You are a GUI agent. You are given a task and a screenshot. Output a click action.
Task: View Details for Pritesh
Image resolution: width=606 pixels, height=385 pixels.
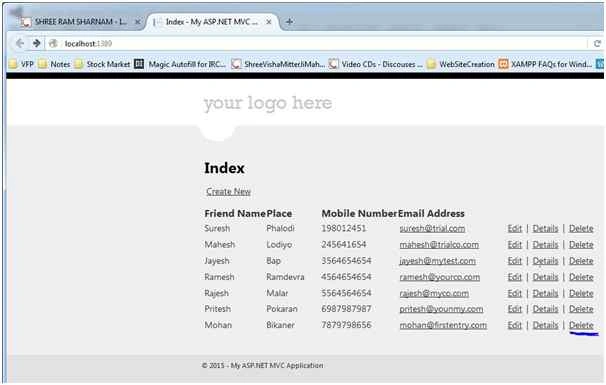tap(545, 309)
